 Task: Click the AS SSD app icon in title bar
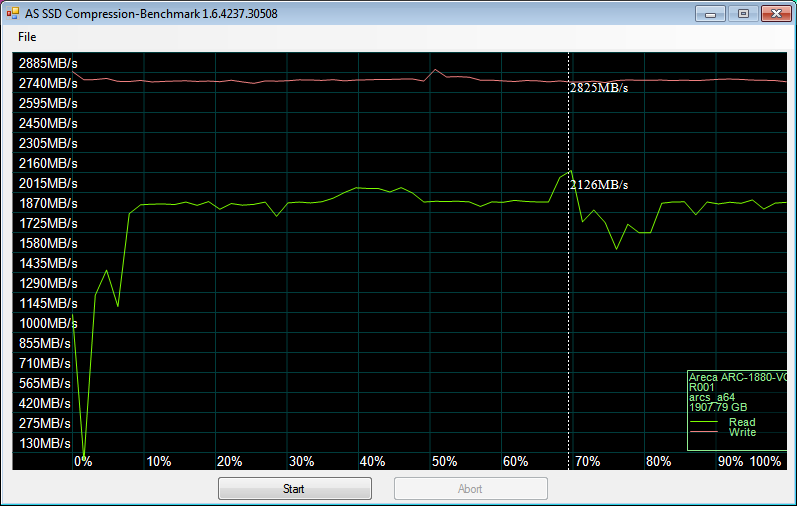click(13, 14)
